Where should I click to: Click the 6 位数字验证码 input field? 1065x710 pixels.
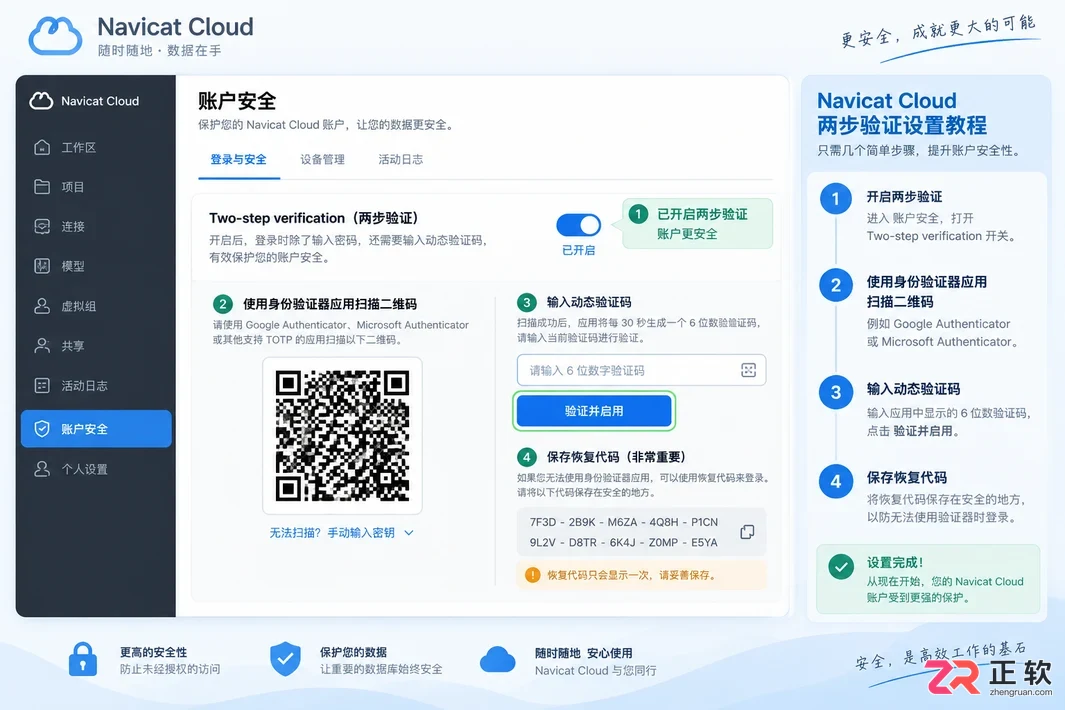pos(641,370)
